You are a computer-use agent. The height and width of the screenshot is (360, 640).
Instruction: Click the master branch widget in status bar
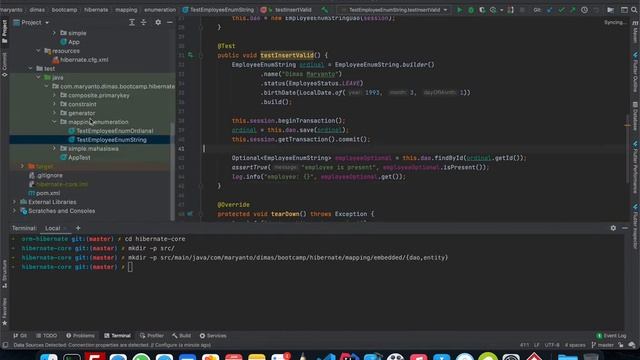pyautogui.click(x=602, y=345)
